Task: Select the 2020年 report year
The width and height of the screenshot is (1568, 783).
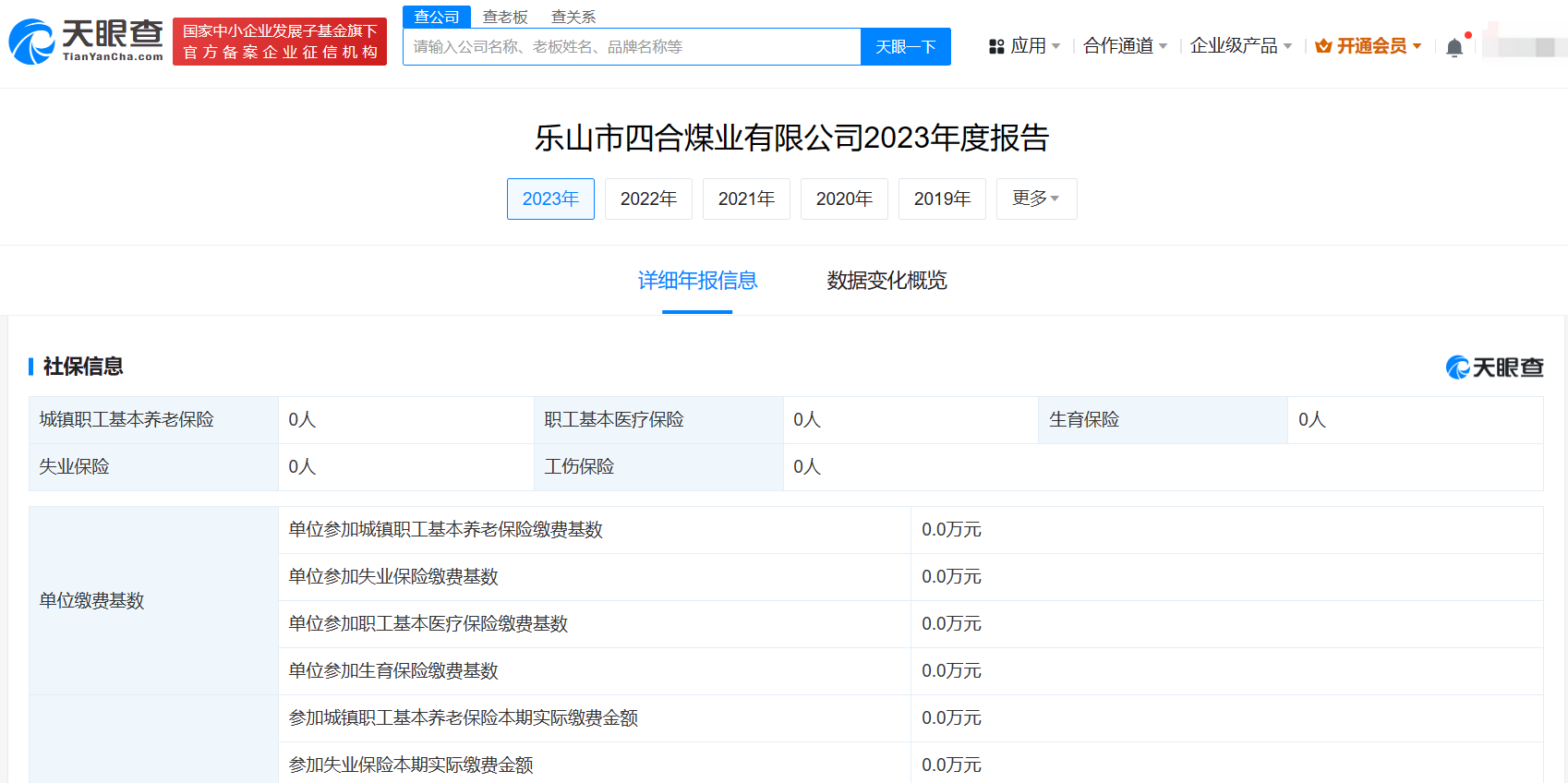Action: coord(844,199)
